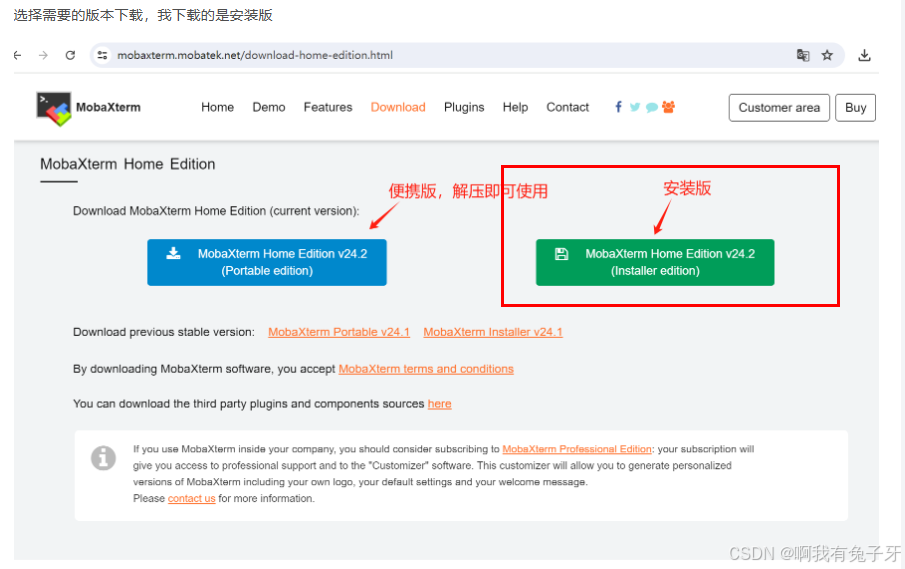The width and height of the screenshot is (905, 569).
Task: Click 'Download previous stable version:' text
Action: point(163,332)
